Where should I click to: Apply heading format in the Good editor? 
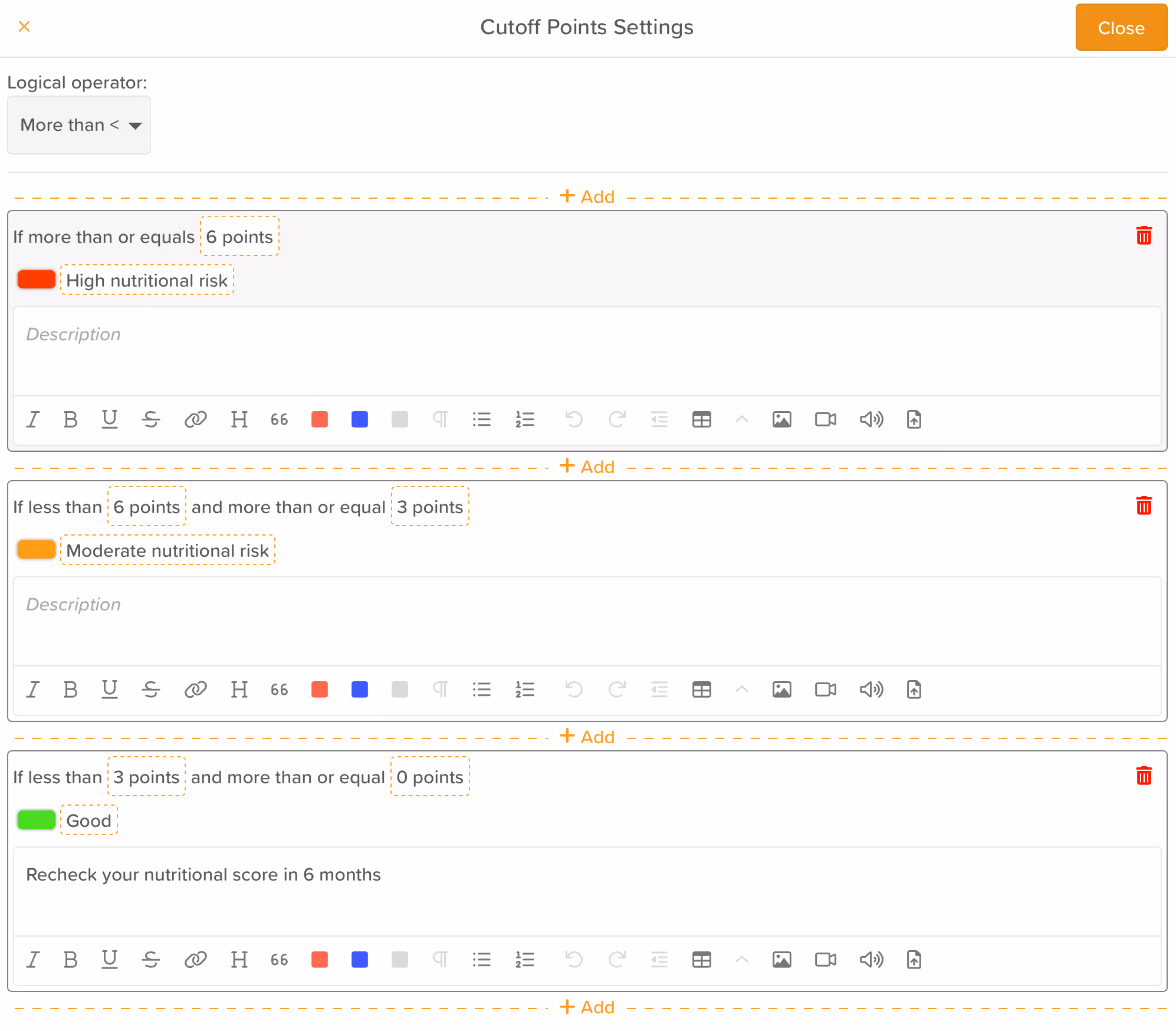[x=239, y=960]
